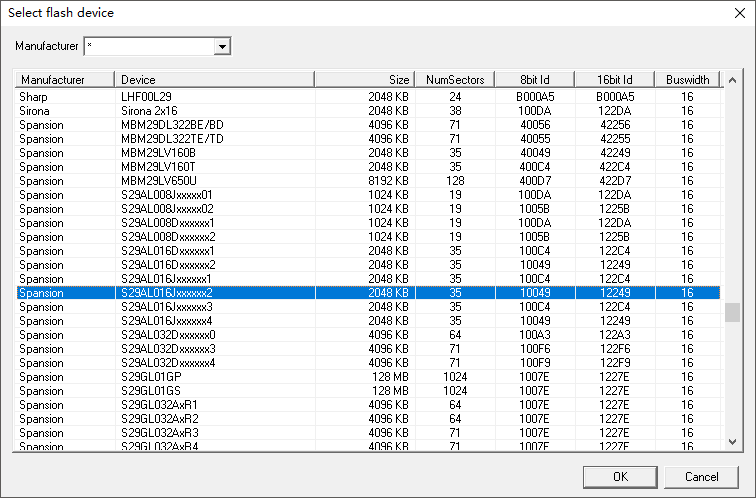Select the LHF00L29 device row
This screenshot has height=498, width=756.
(368, 97)
